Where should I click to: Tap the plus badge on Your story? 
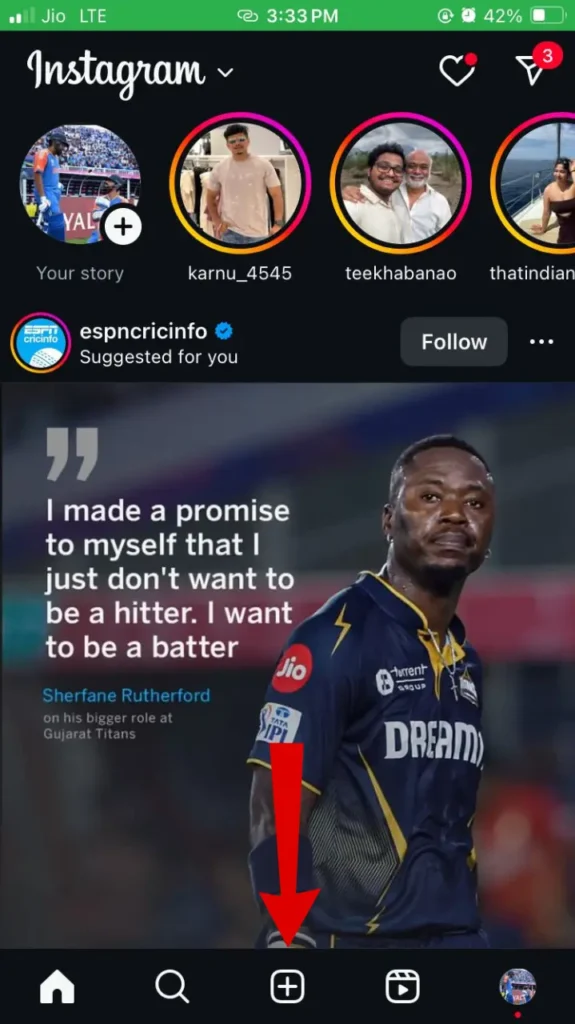click(x=122, y=227)
